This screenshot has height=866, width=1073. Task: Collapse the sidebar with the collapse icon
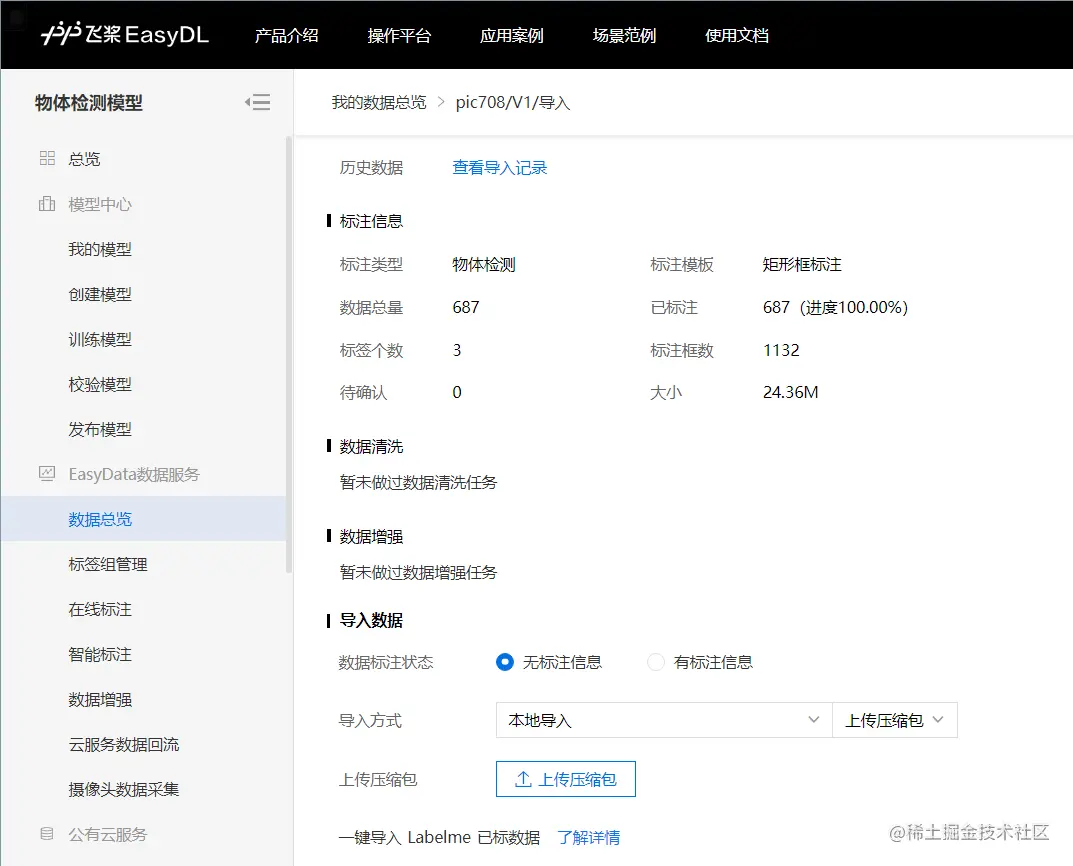(x=257, y=101)
